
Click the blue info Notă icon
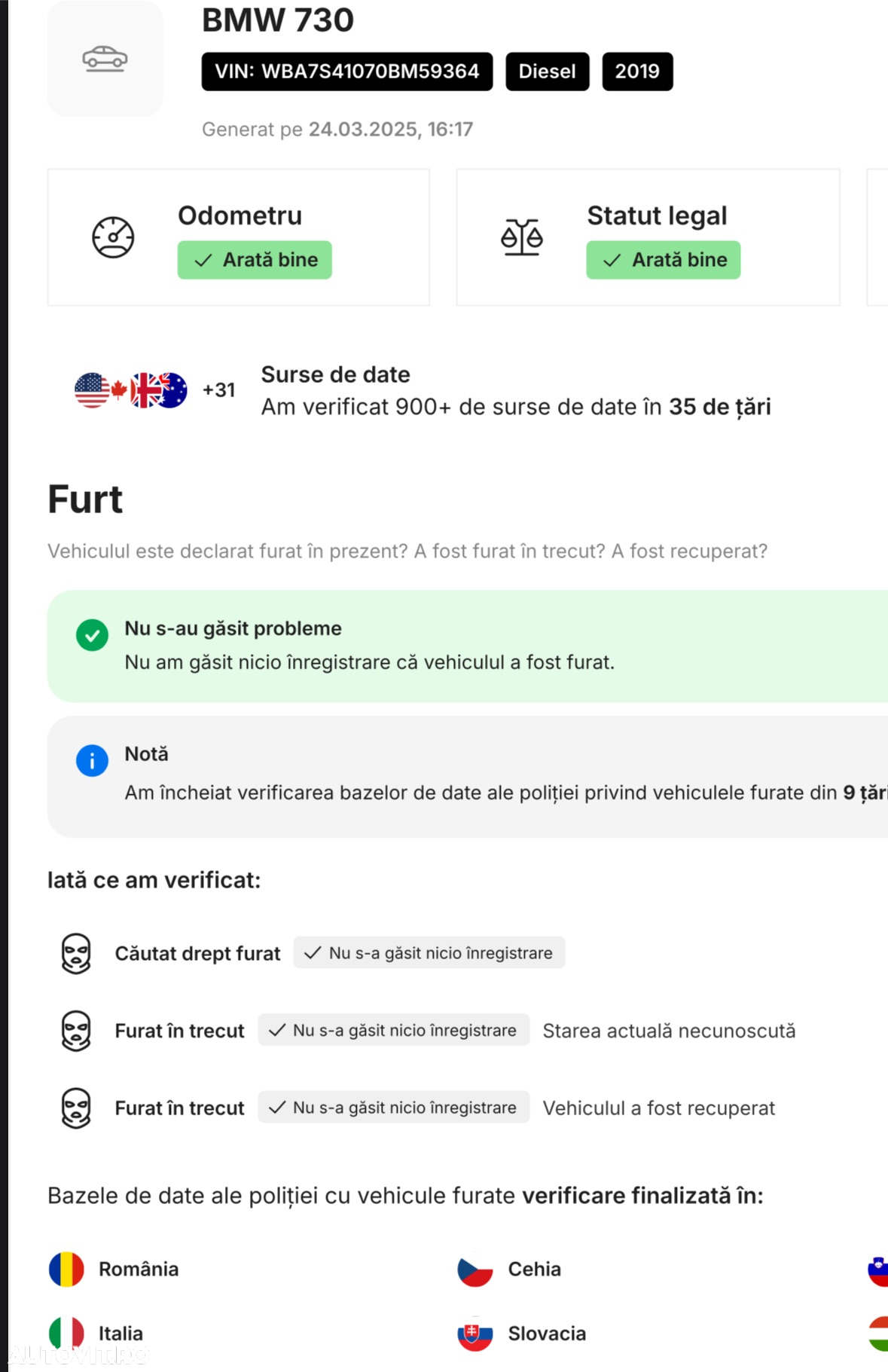(x=92, y=761)
